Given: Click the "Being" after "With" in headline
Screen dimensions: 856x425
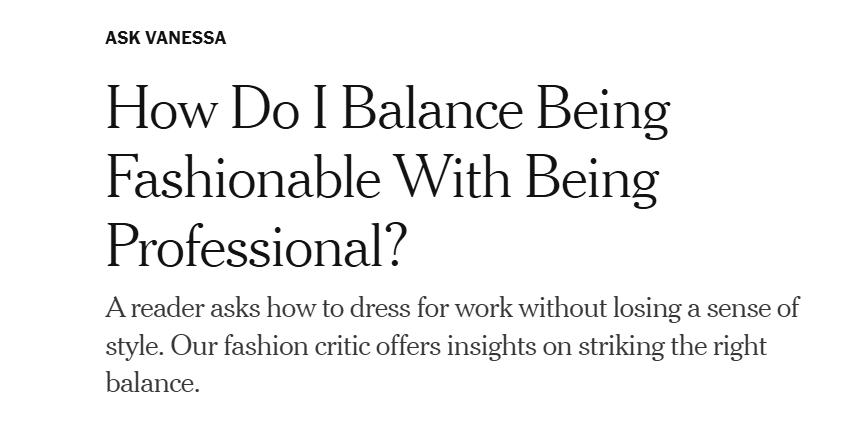Looking at the screenshot, I should coord(591,178).
